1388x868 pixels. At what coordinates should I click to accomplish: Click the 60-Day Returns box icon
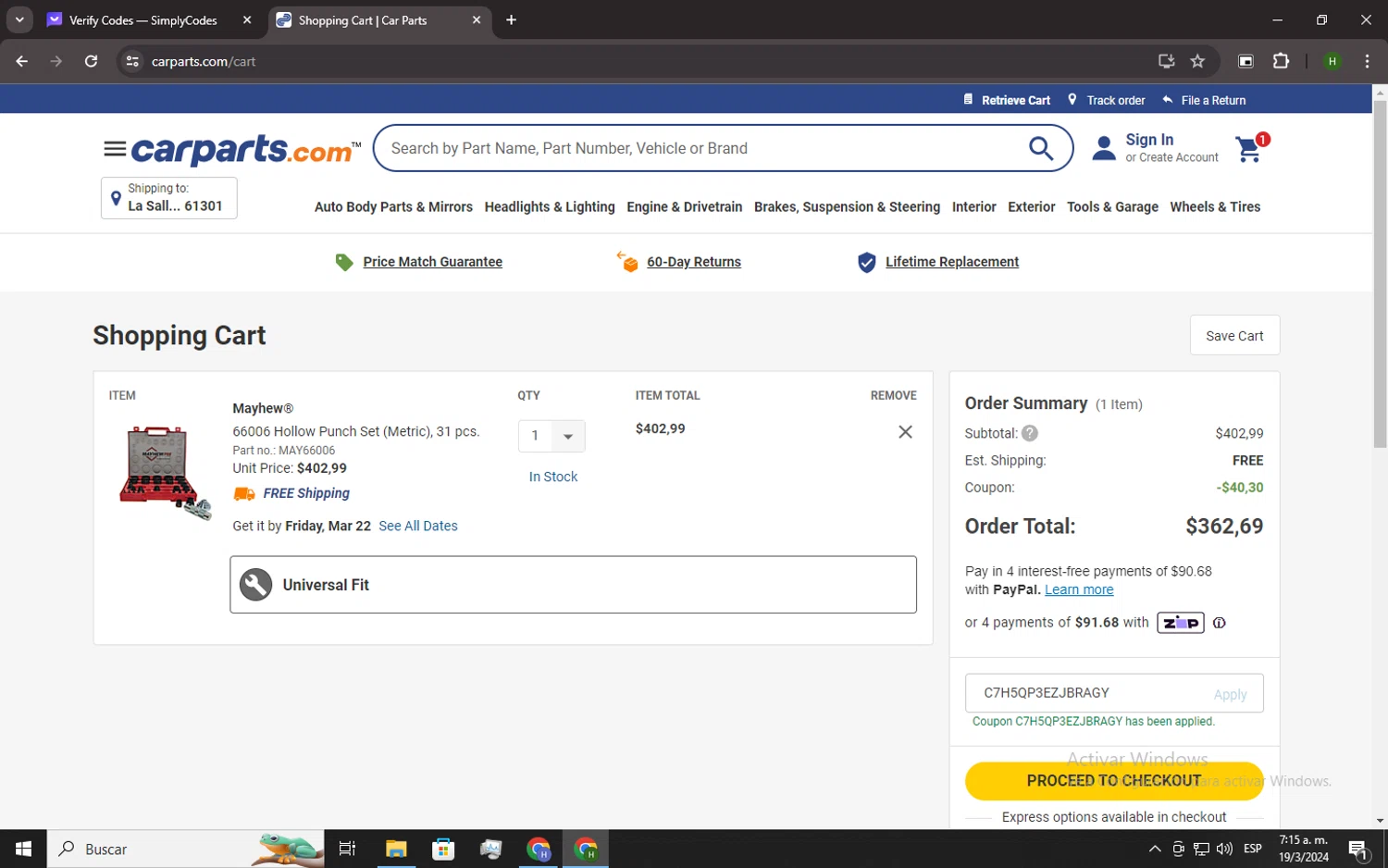pyautogui.click(x=627, y=262)
